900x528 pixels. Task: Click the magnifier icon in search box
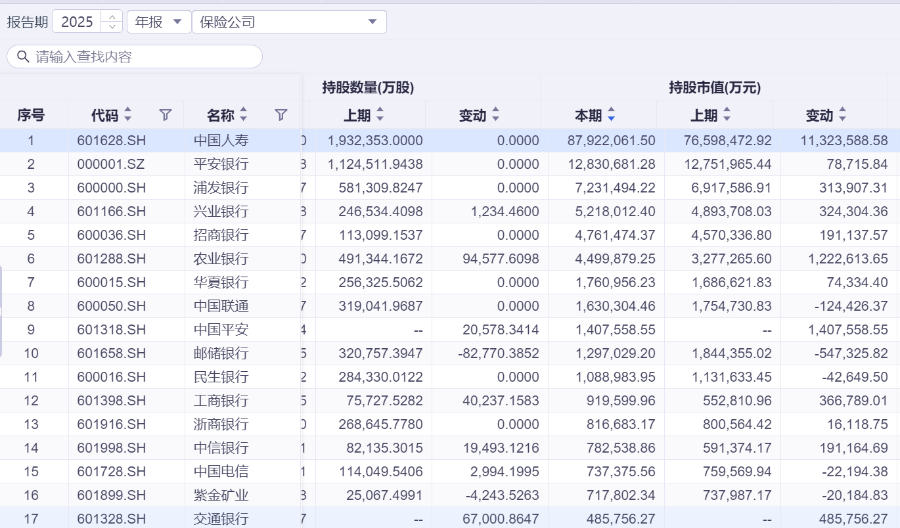coord(22,57)
